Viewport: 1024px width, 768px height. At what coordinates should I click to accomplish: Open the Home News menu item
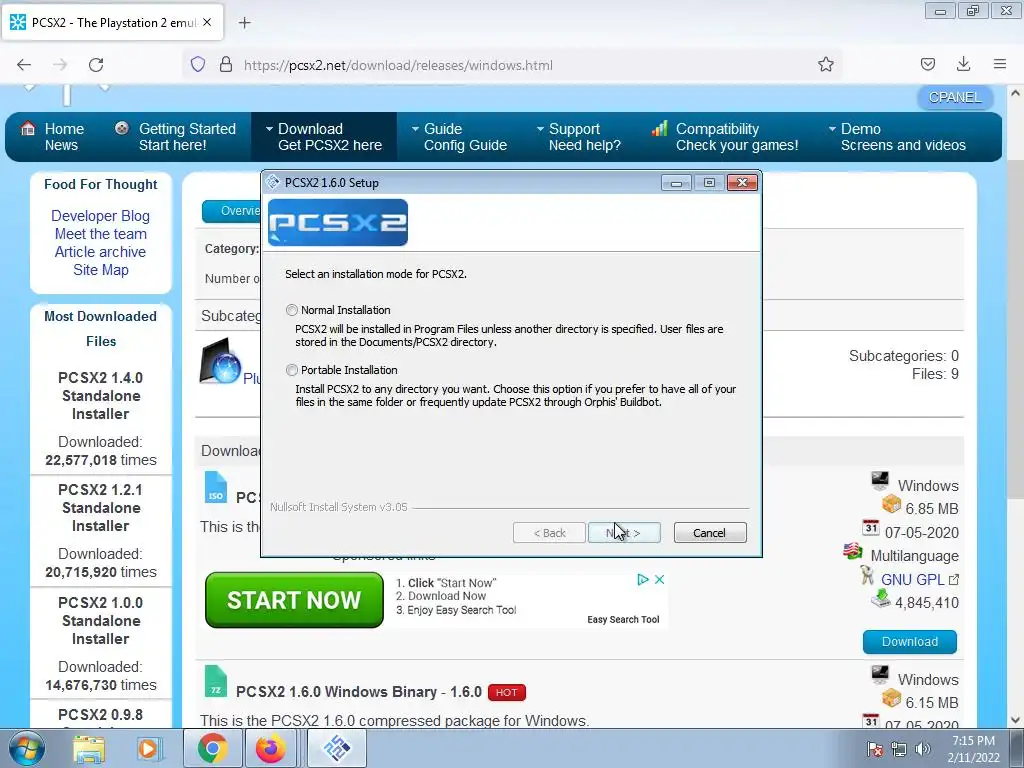click(x=52, y=136)
